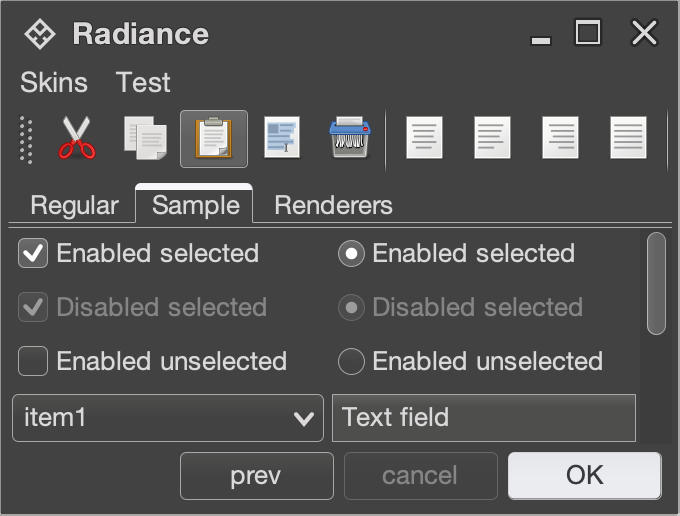This screenshot has height=516, width=680.
Task: Click the Paste clipboard icon
Action: tap(213, 138)
